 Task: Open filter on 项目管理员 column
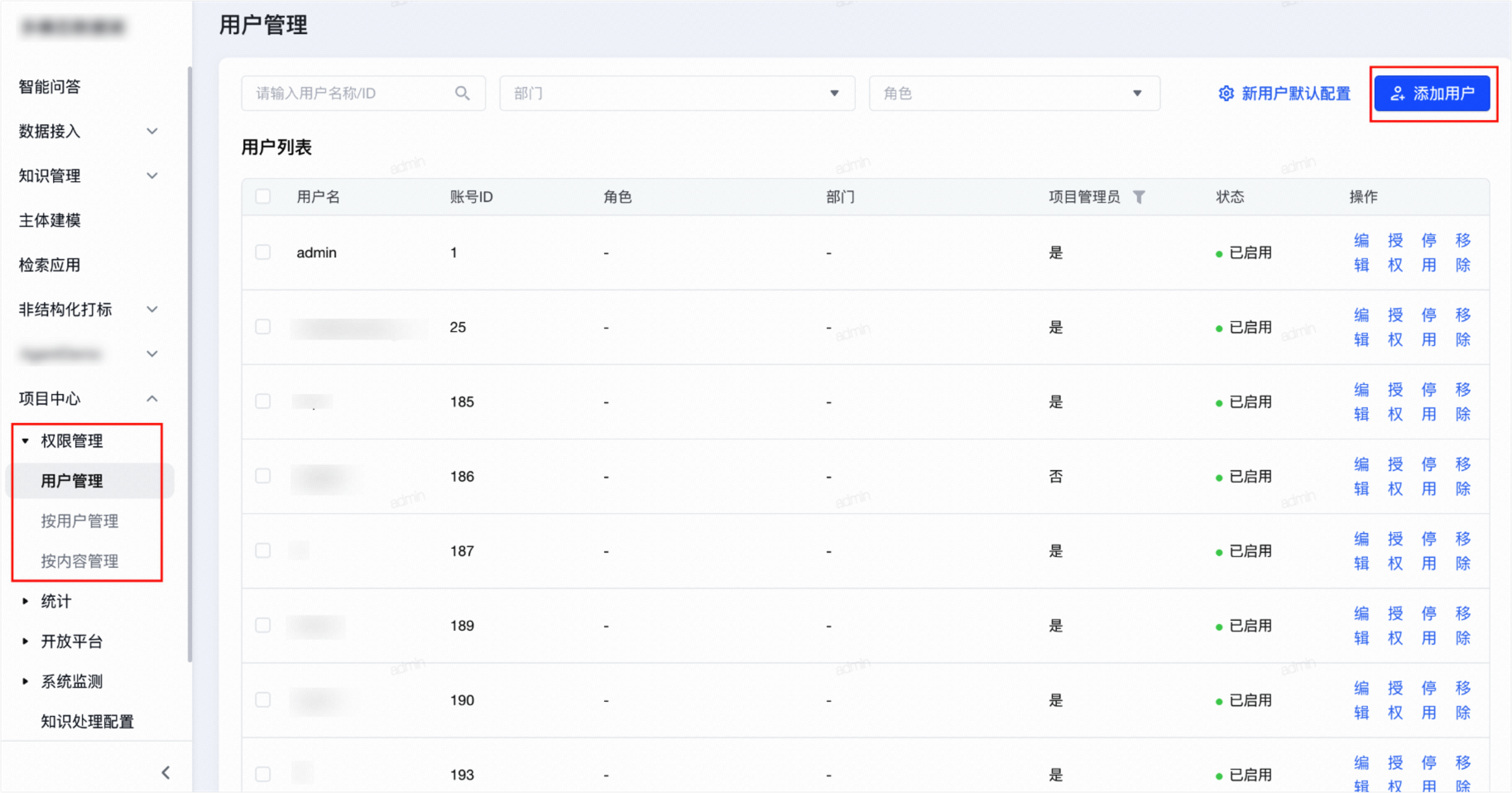click(1139, 197)
